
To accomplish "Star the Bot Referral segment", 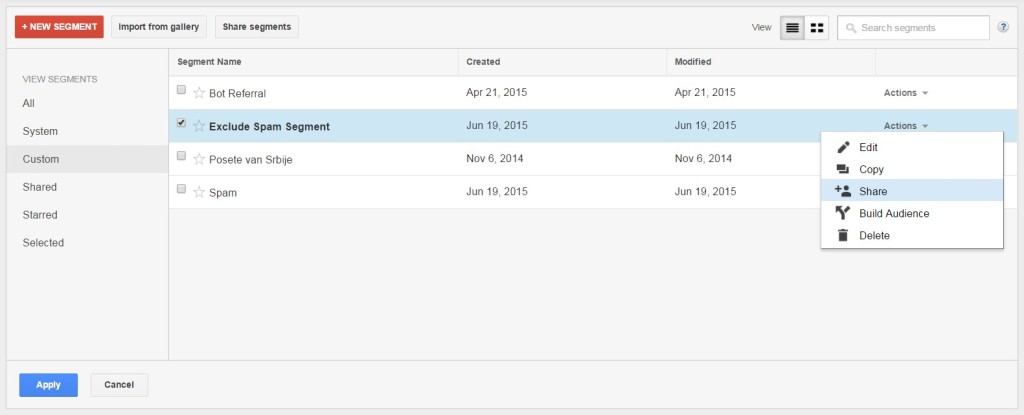I will coord(199,93).
